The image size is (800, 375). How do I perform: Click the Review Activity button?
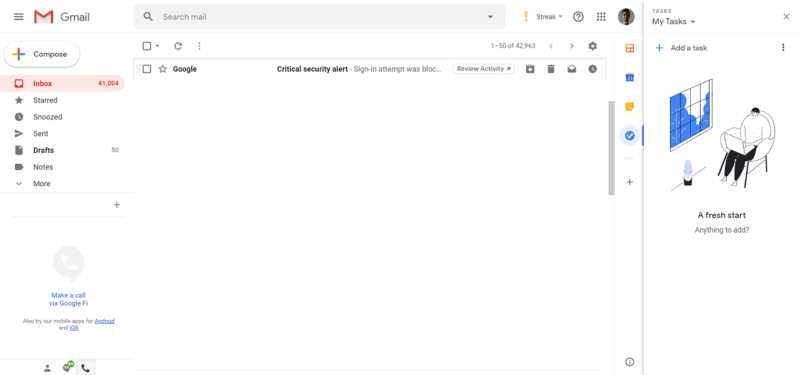coord(484,69)
